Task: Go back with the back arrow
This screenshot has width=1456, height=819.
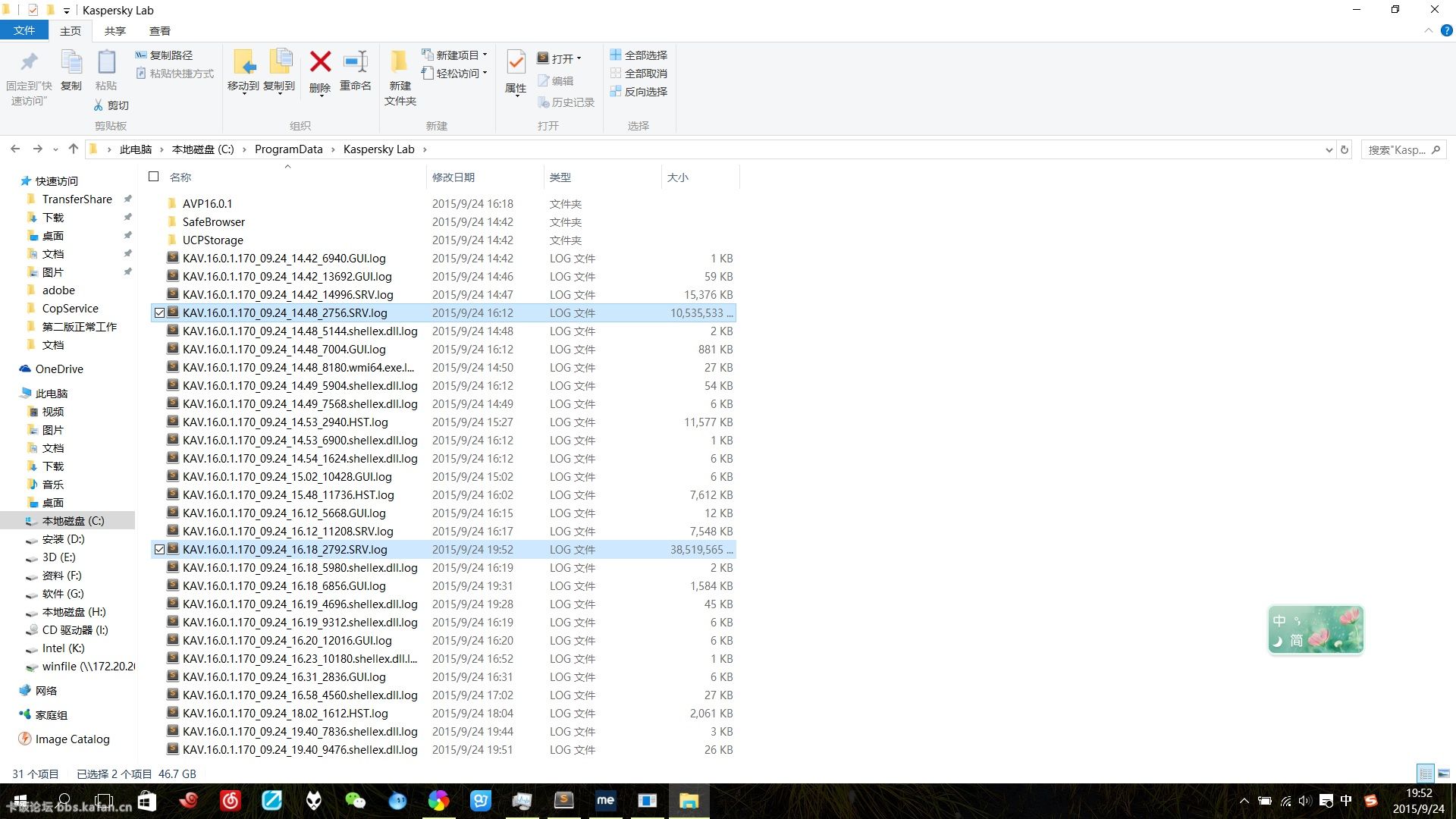Action: pyautogui.click(x=15, y=149)
